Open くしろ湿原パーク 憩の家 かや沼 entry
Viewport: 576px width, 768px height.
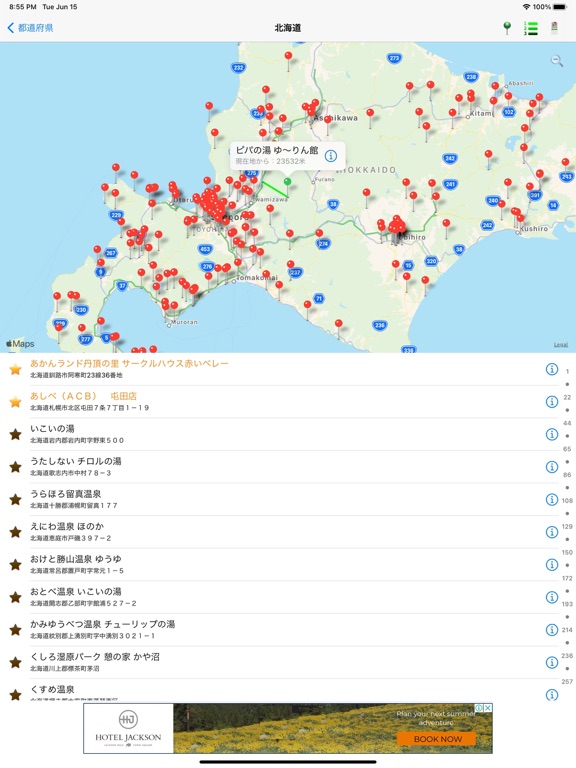click(x=279, y=662)
